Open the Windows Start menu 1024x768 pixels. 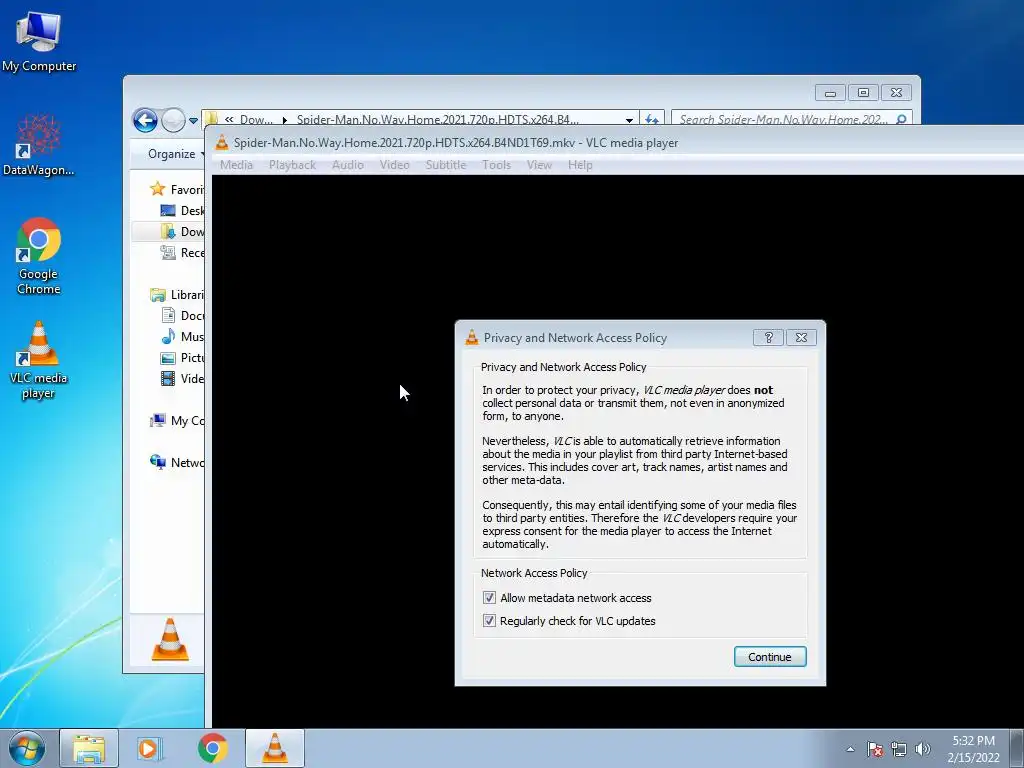[27, 748]
